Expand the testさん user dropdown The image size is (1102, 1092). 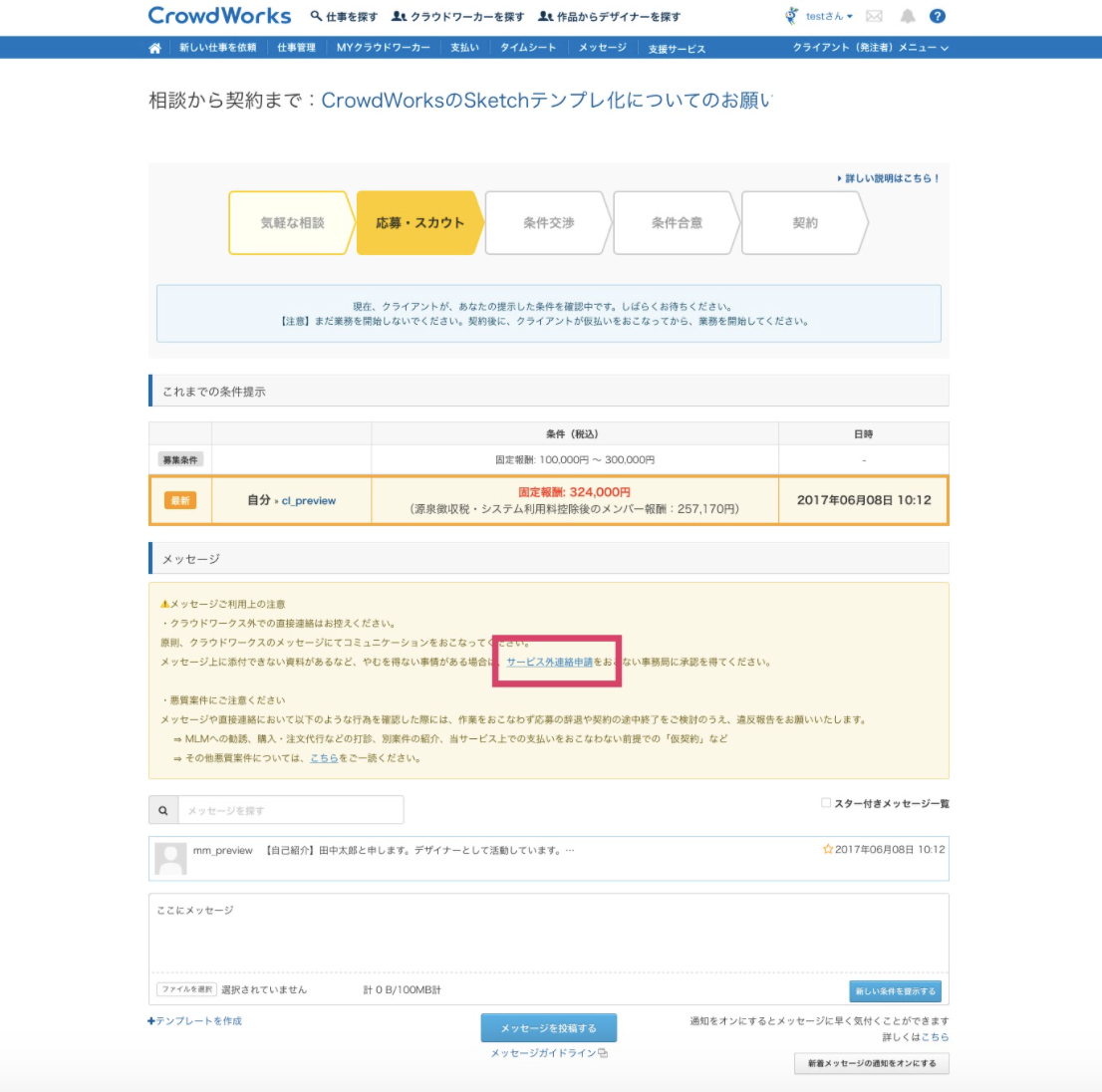(x=828, y=16)
